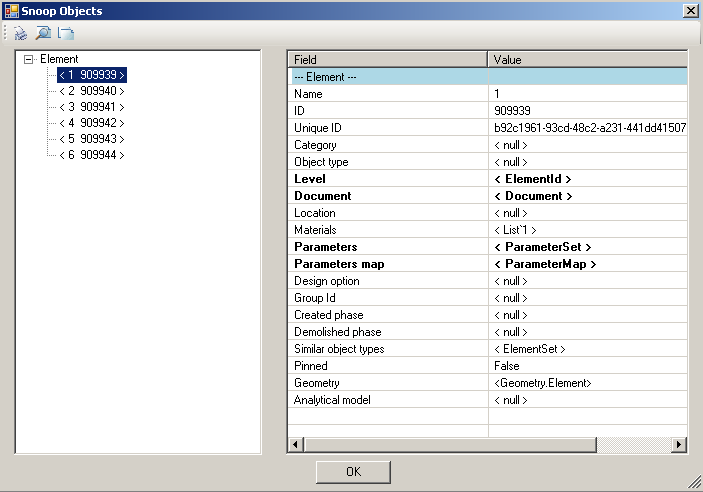Viewport: 703px width, 492px height.
Task: Close the Snoop Objects window
Action: point(690,11)
